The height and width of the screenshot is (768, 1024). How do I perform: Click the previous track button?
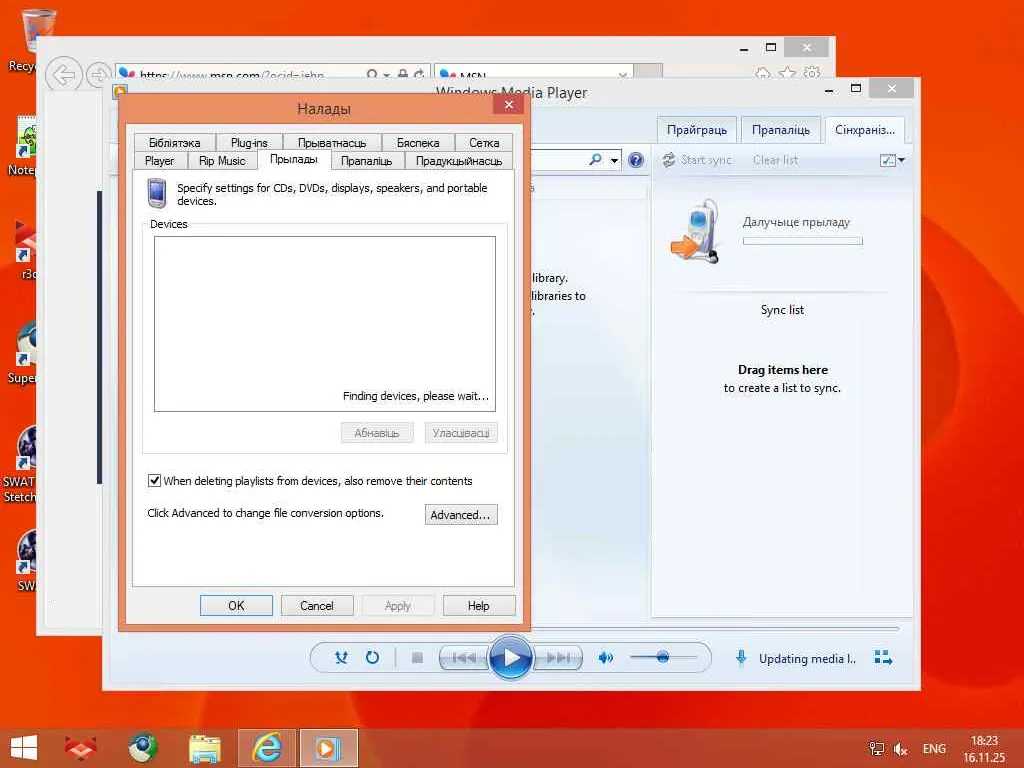click(464, 658)
